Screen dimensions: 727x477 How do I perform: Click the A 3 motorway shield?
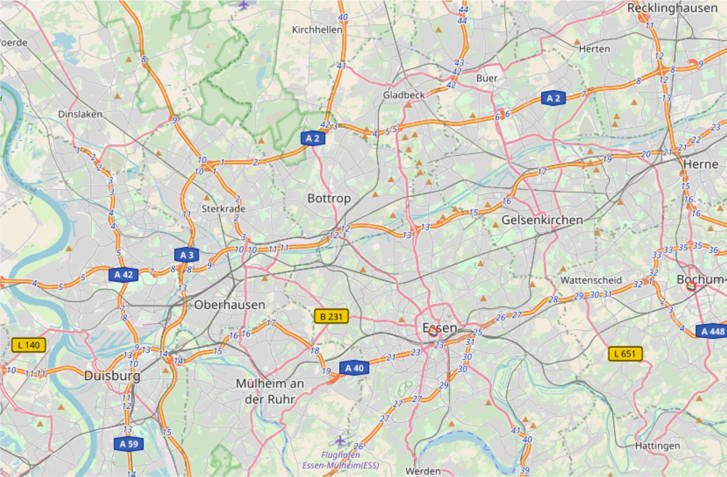187,255
